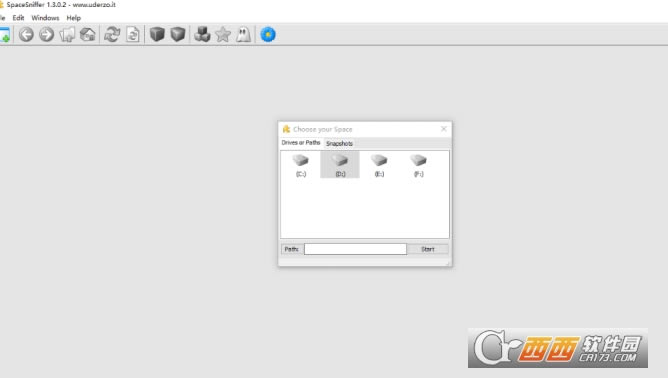
Task: Open the Help menu
Action: coord(73,18)
